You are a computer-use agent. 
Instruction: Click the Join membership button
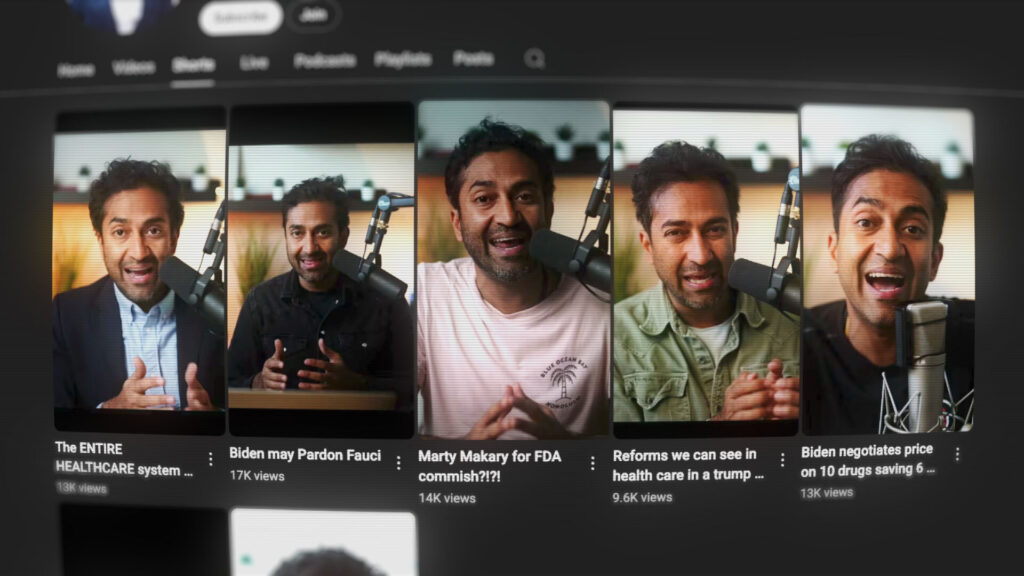click(314, 15)
